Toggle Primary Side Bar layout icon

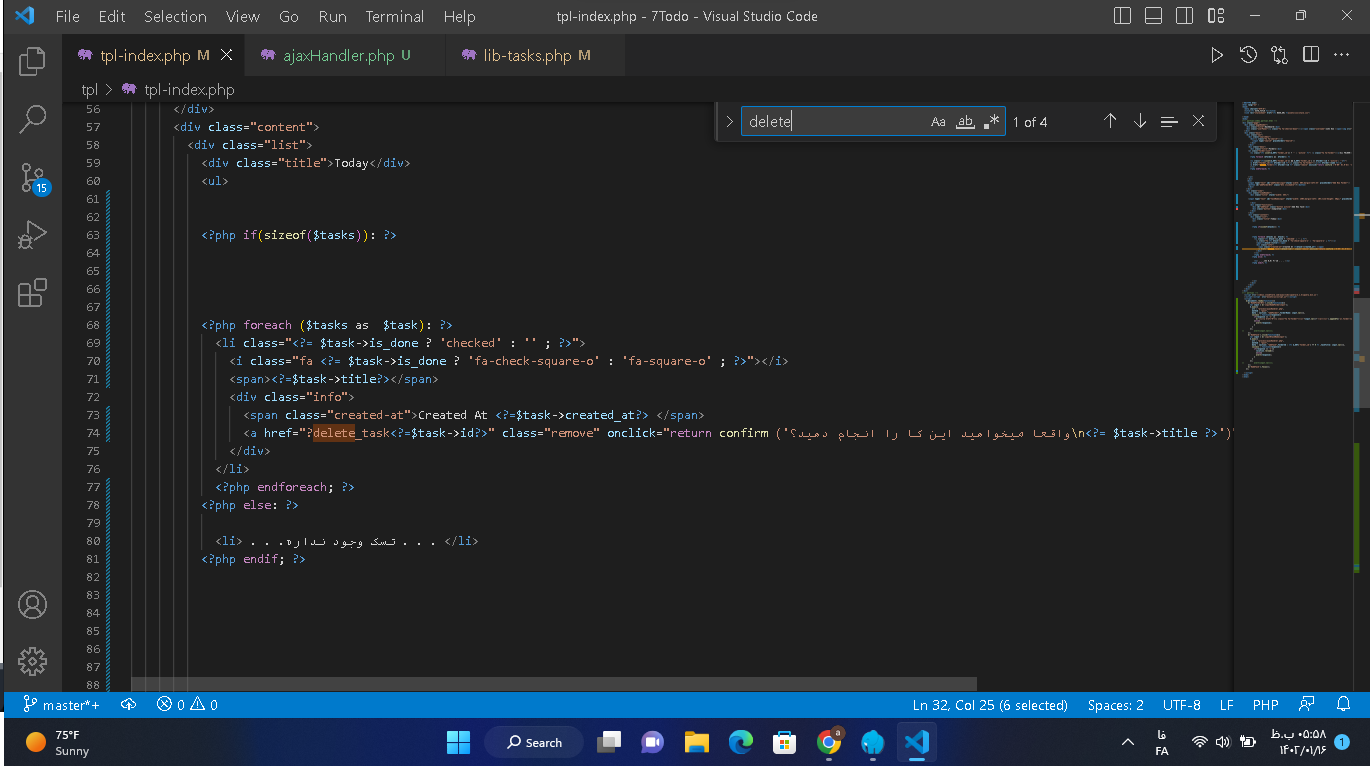[x=1123, y=16]
